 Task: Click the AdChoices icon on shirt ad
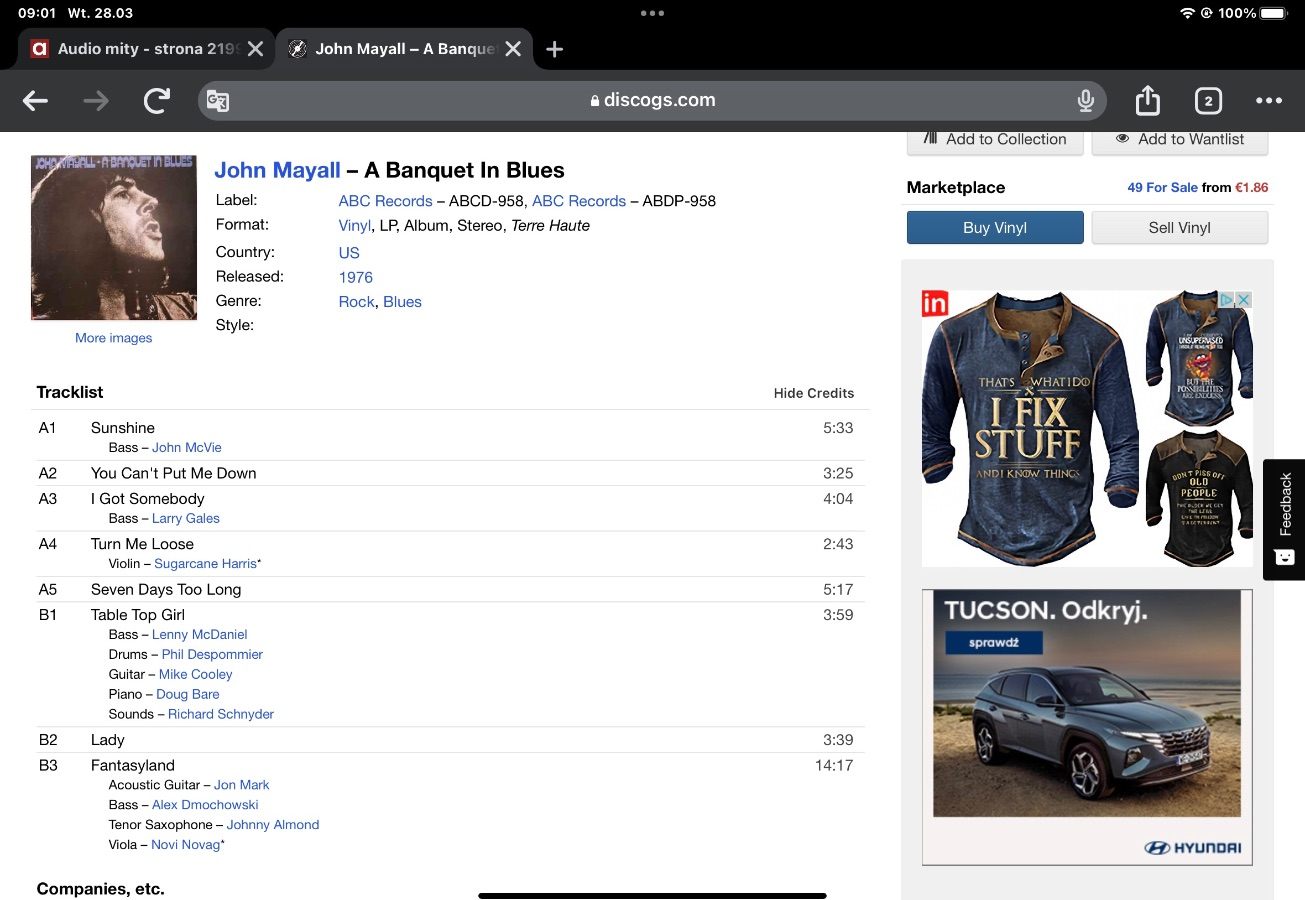coord(1226,300)
